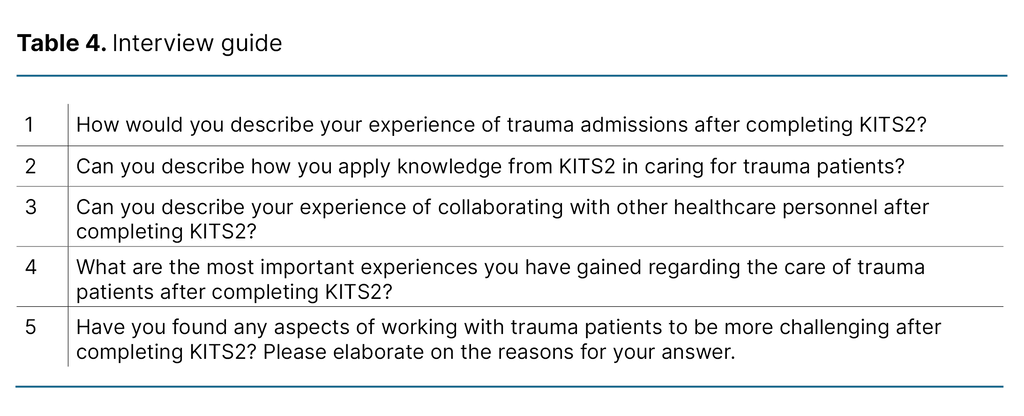The height and width of the screenshot is (416, 1024).
Task: Click 'Please elaborate on the reasons' sentence
Action: (x=499, y=352)
